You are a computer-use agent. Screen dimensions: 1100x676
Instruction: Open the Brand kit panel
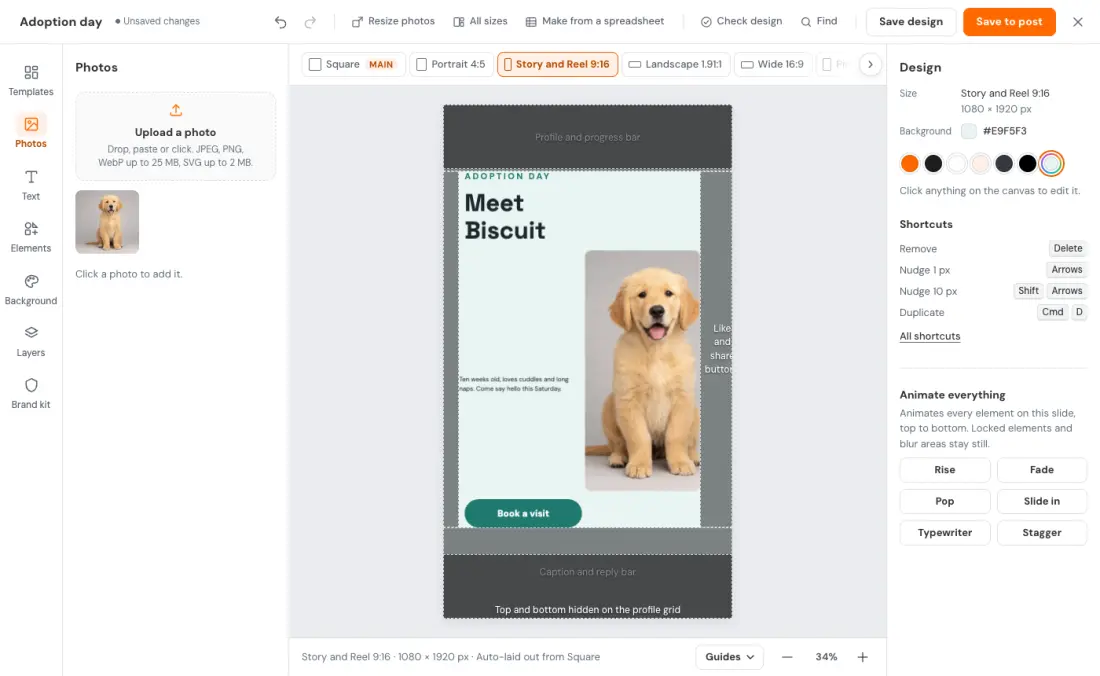tap(31, 393)
